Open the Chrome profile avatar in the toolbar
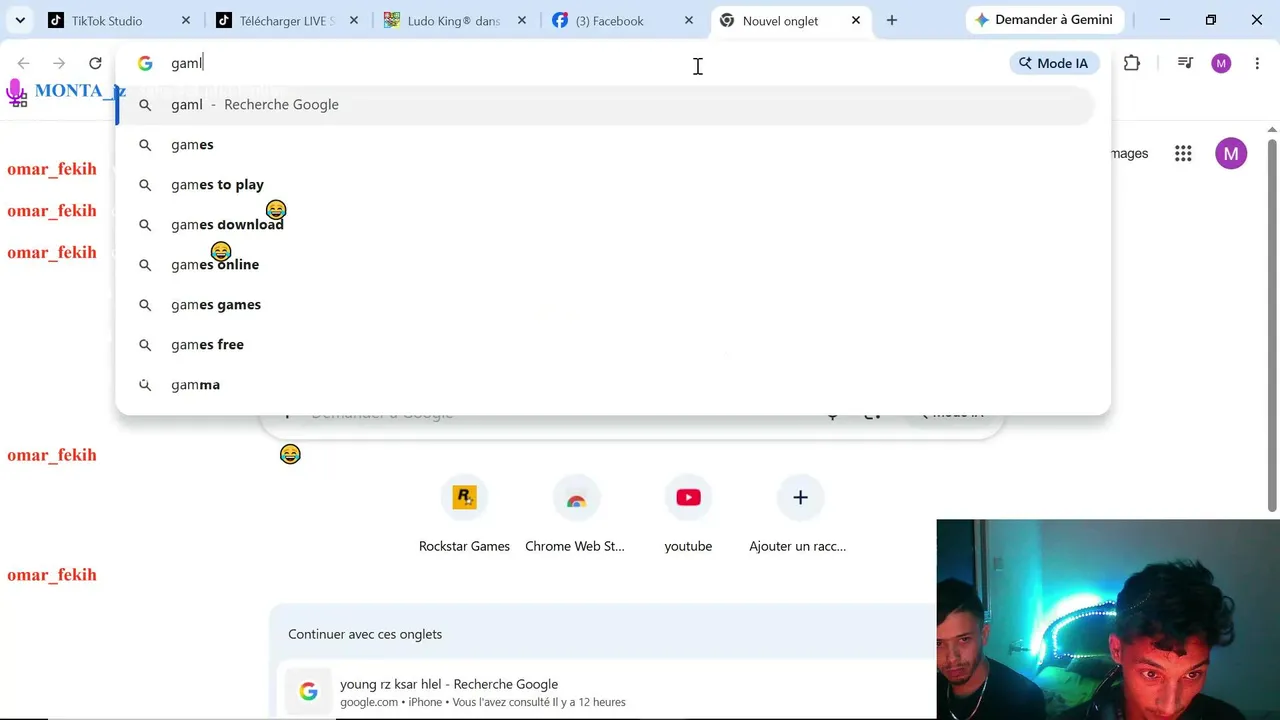This screenshot has width=1280, height=720. click(1221, 63)
